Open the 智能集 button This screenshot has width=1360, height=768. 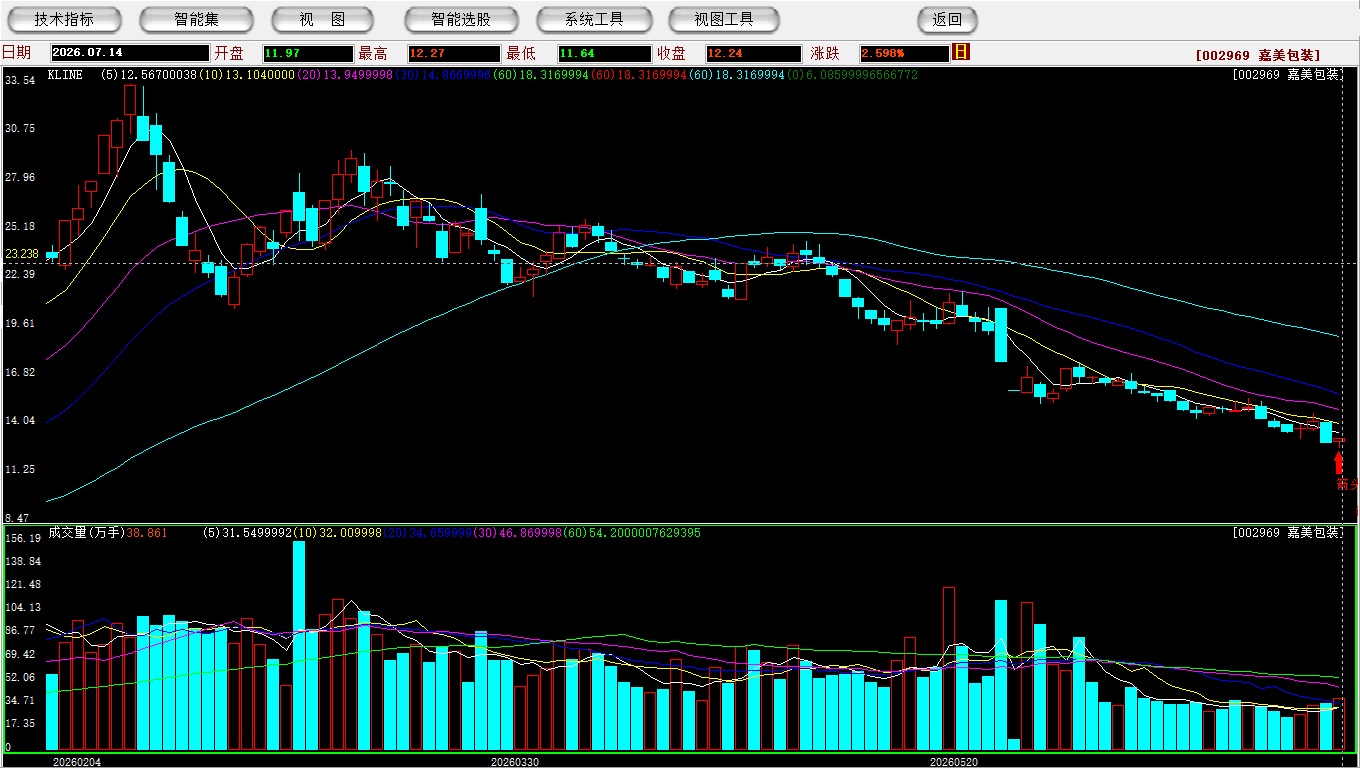tap(197, 19)
